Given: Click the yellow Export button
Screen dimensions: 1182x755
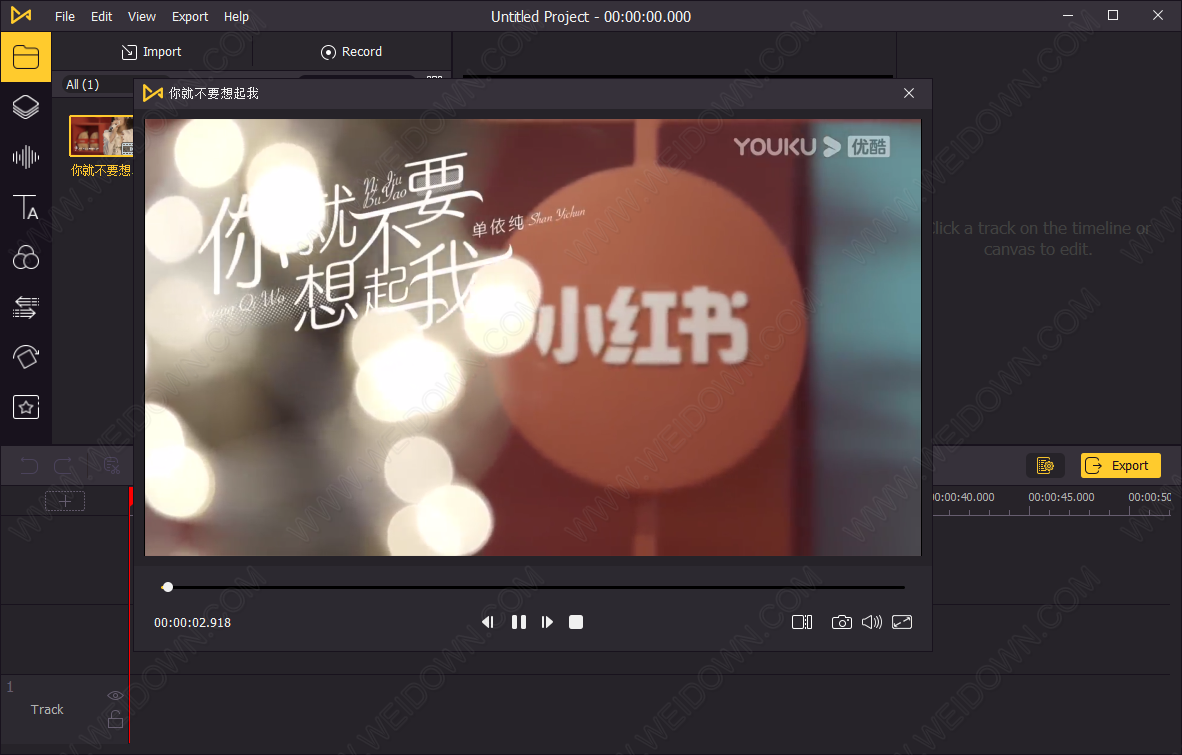Looking at the screenshot, I should click(1120, 466).
